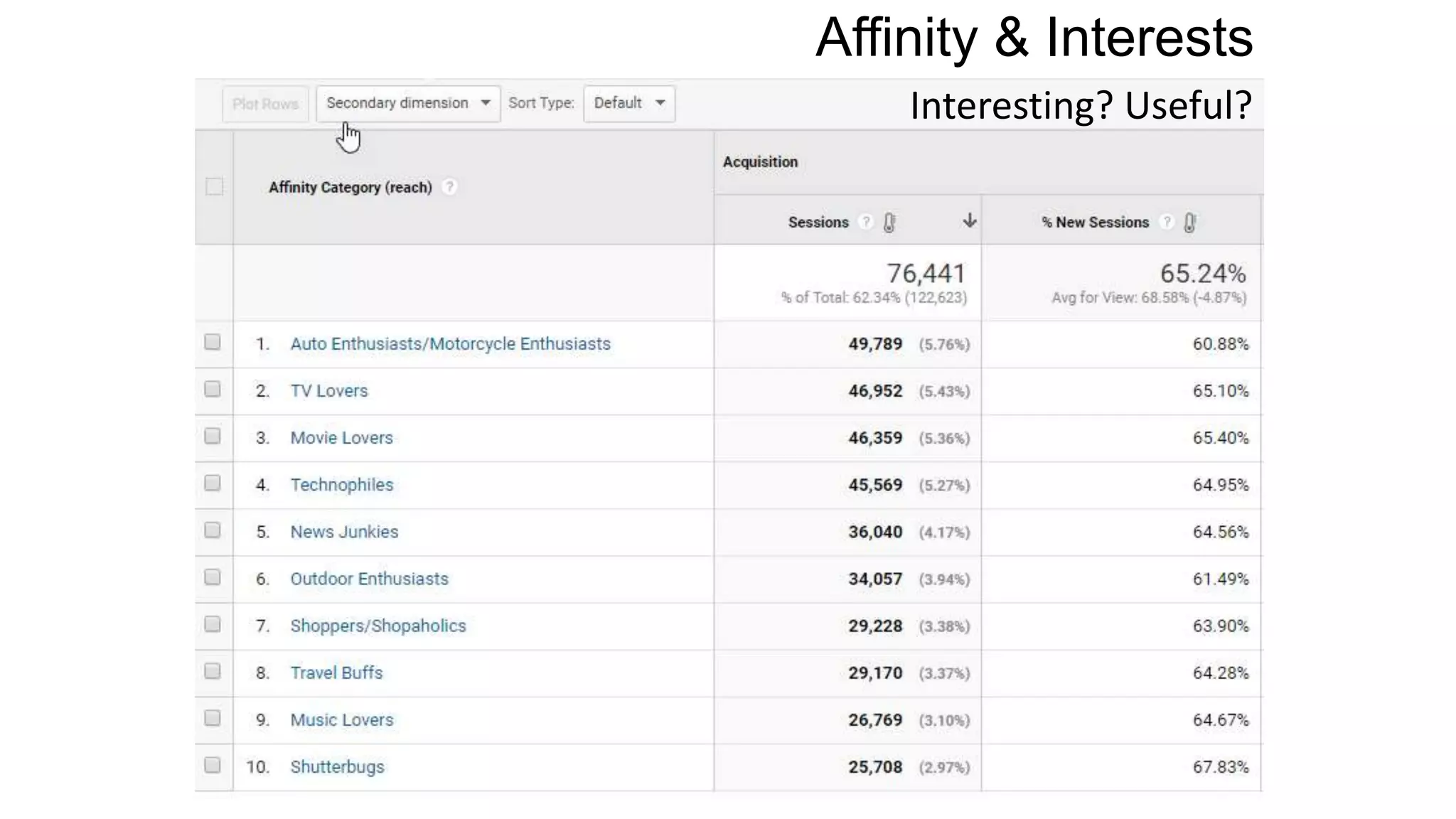The height and width of the screenshot is (819, 1456).
Task: Click sessions value 46,359
Action: pos(875,438)
